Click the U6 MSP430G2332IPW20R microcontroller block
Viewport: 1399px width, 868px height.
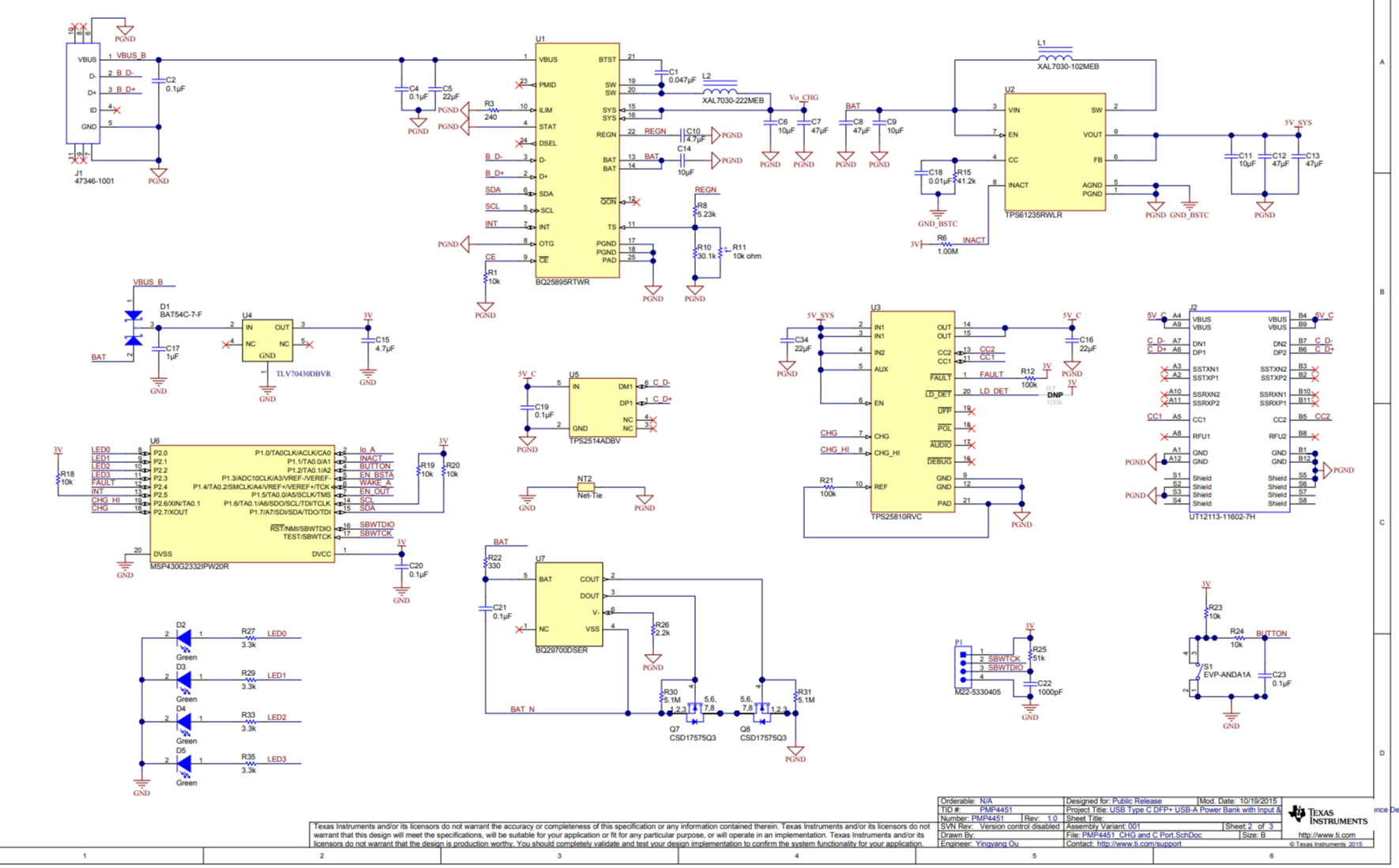pos(243,504)
